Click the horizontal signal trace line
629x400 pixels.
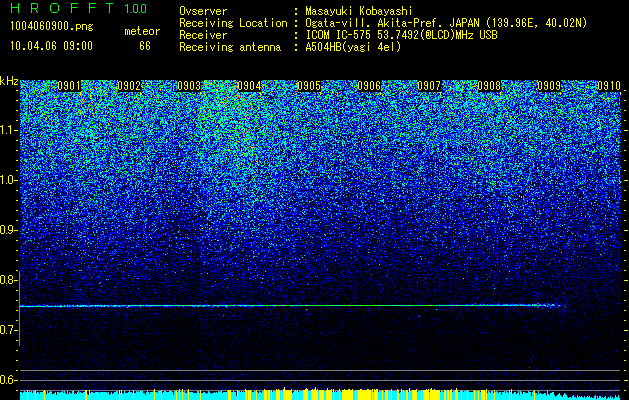click(291, 306)
